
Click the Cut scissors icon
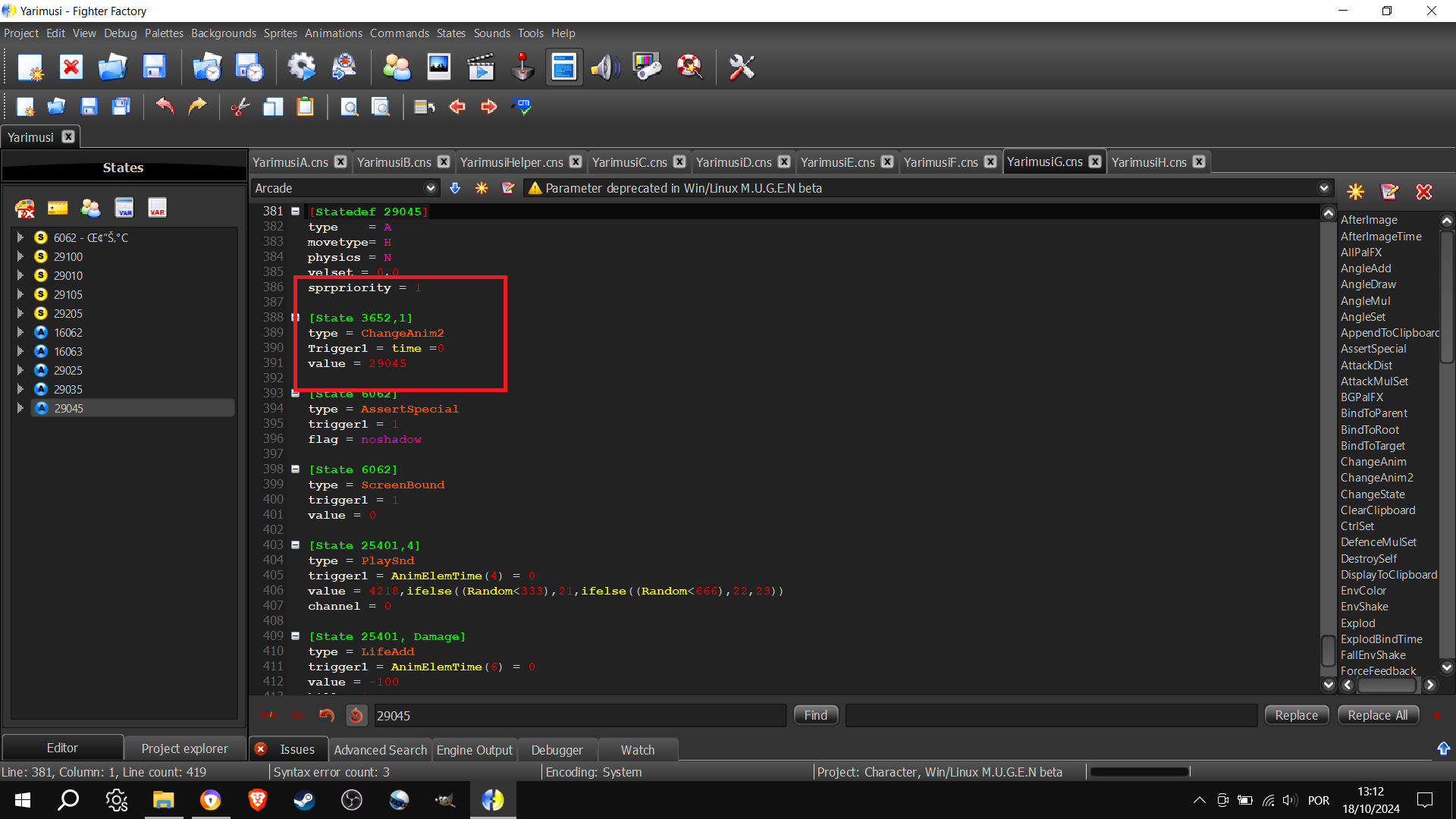click(x=240, y=107)
